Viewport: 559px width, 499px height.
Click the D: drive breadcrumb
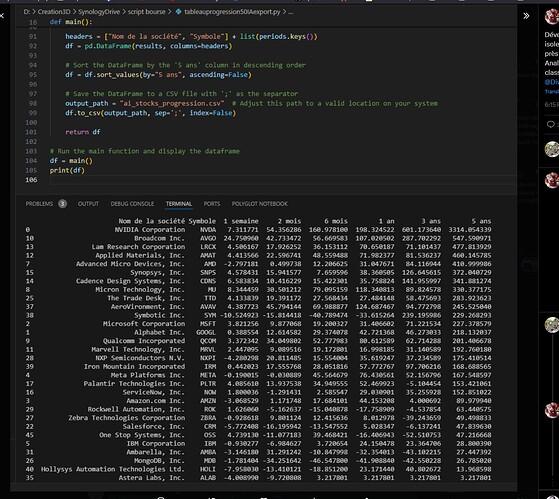(x=26, y=12)
